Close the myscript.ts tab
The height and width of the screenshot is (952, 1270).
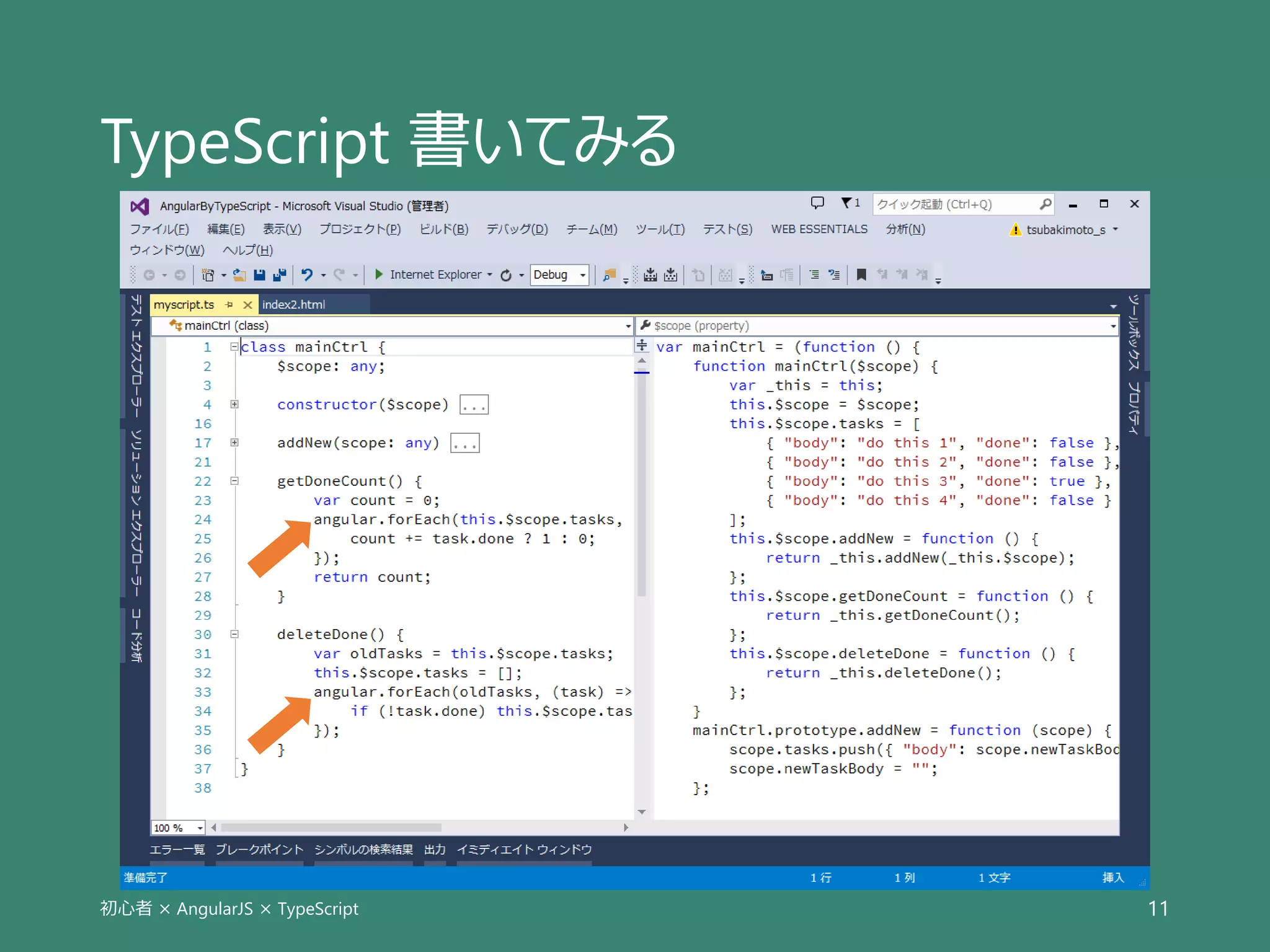pos(247,305)
